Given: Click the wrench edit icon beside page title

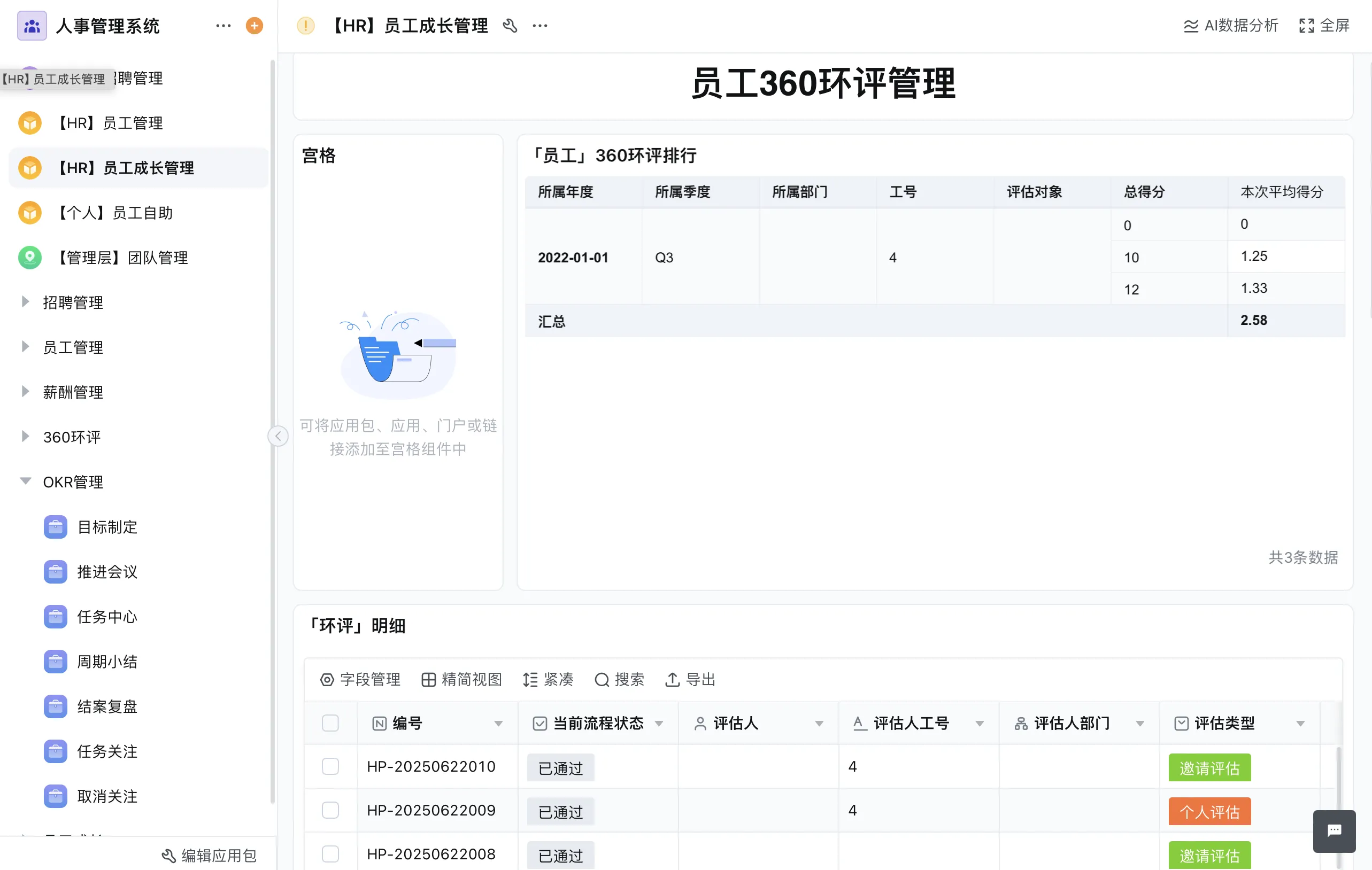Looking at the screenshot, I should pos(510,26).
